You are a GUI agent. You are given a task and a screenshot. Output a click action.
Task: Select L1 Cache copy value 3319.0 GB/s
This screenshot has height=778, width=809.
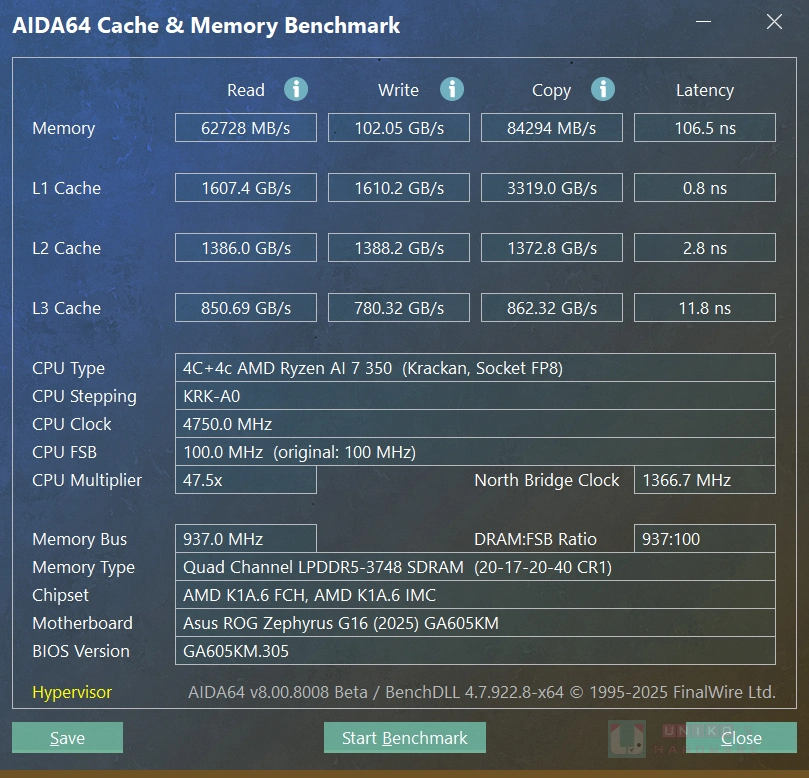(552, 188)
